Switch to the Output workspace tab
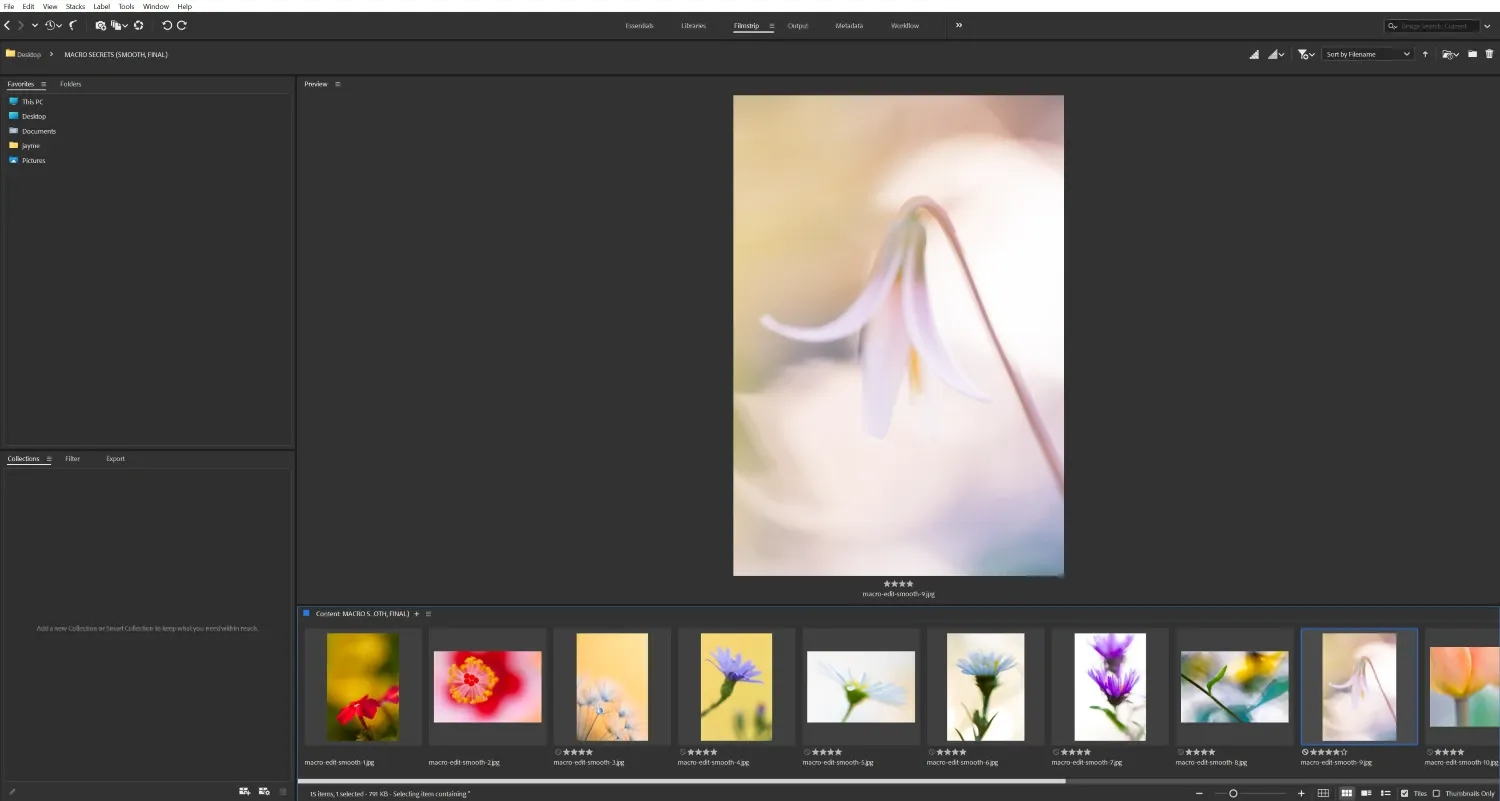 pyautogui.click(x=798, y=25)
